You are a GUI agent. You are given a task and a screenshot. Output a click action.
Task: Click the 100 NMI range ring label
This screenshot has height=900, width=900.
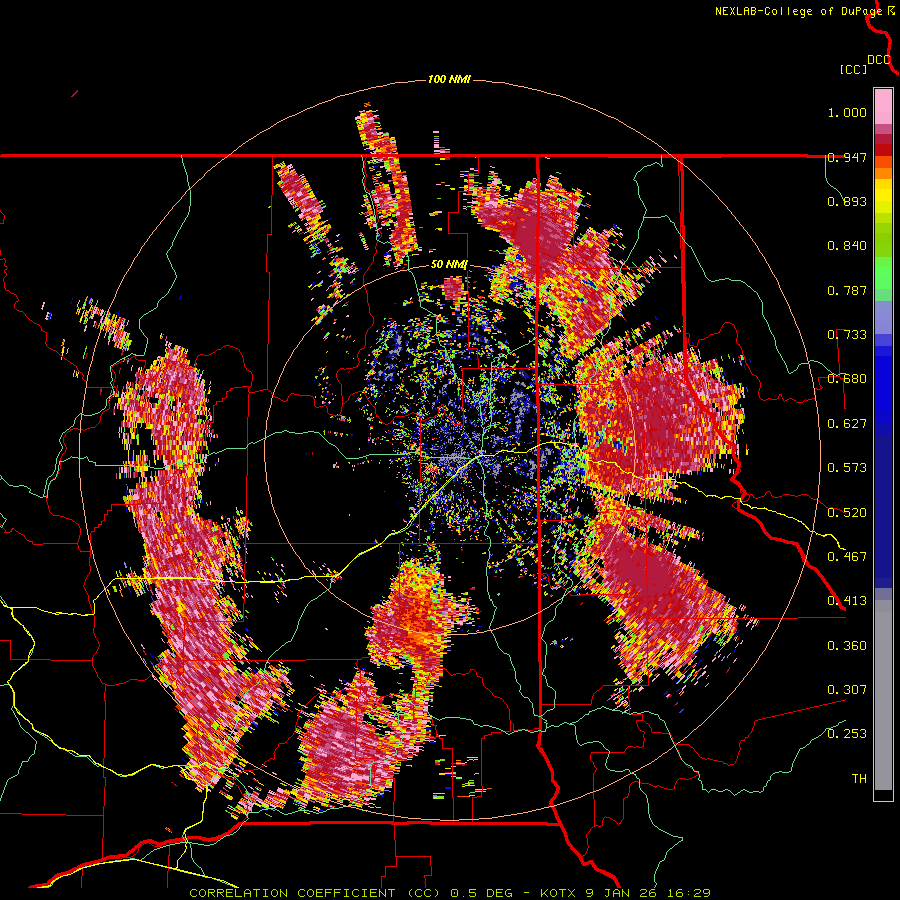pos(449,79)
